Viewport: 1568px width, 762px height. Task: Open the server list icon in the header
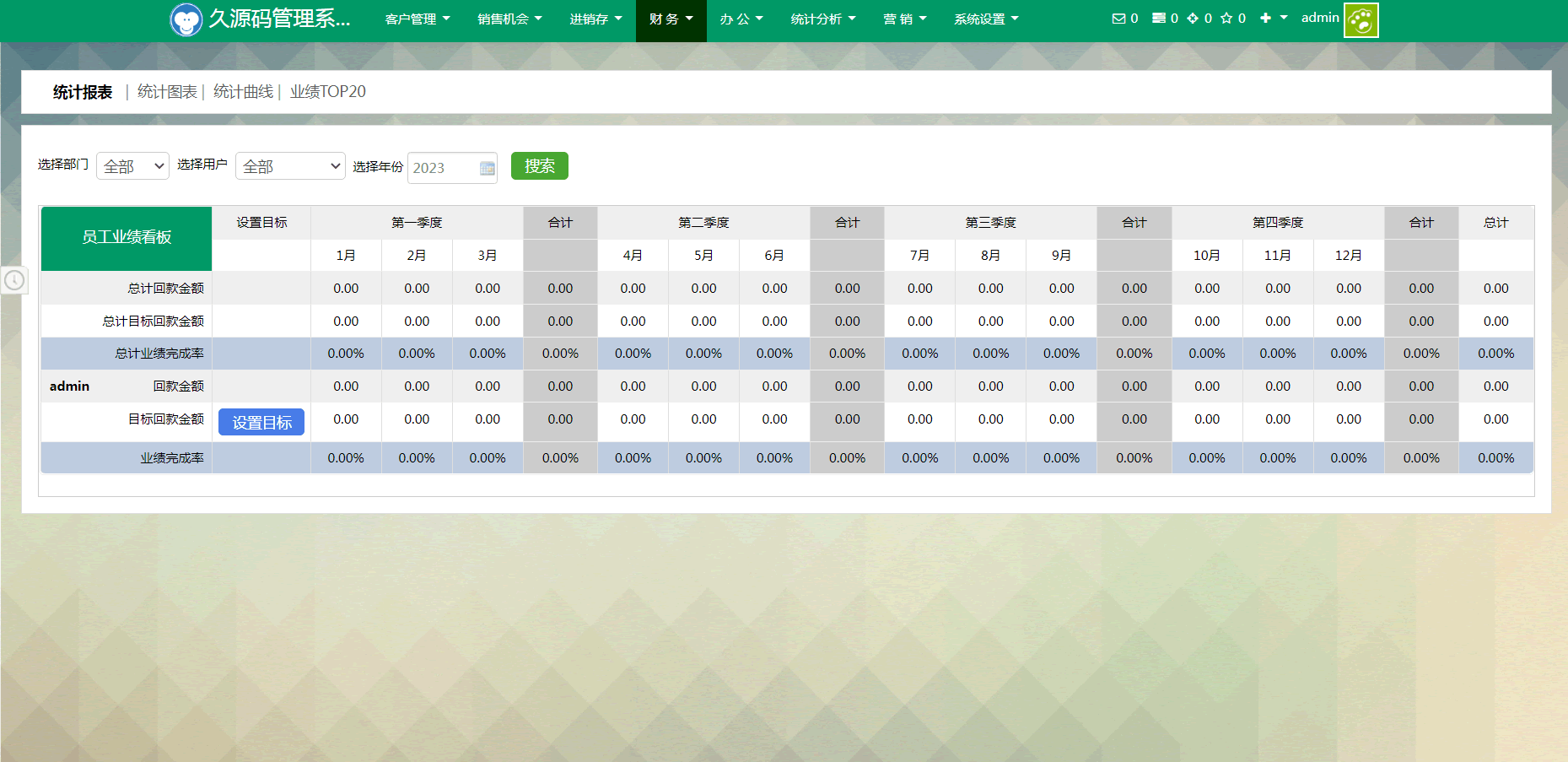point(1159,19)
